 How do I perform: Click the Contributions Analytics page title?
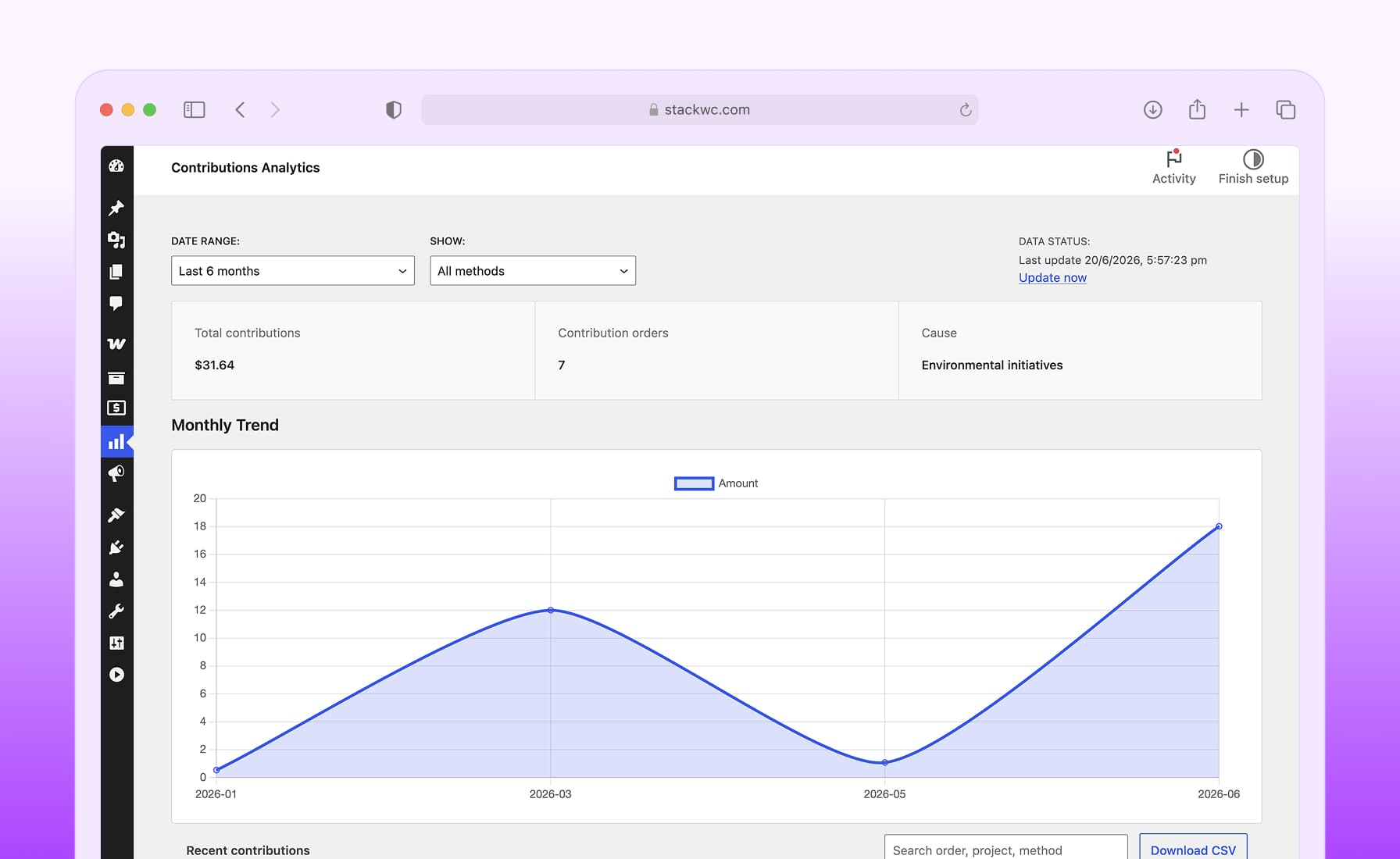(x=245, y=168)
